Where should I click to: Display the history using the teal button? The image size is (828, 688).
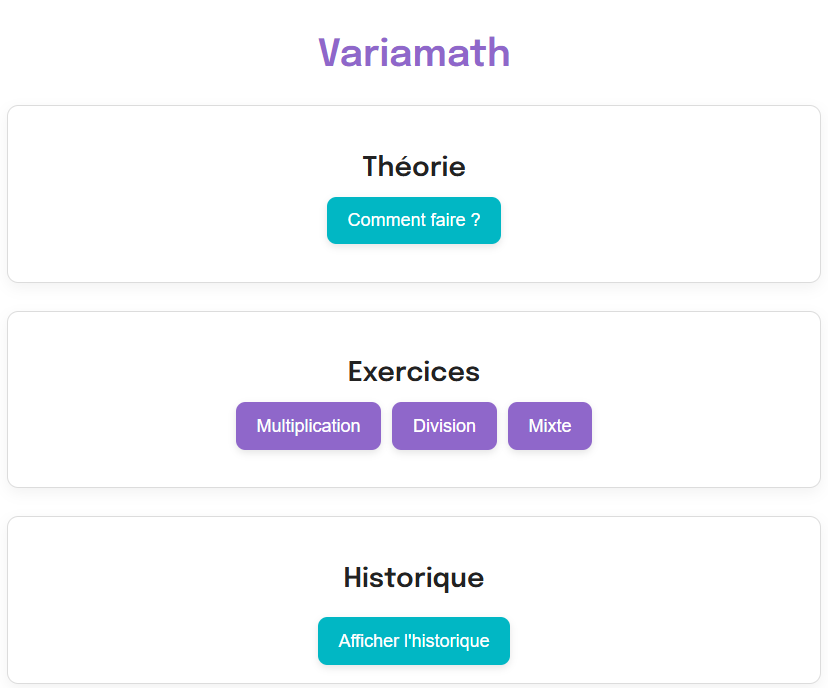[413, 641]
